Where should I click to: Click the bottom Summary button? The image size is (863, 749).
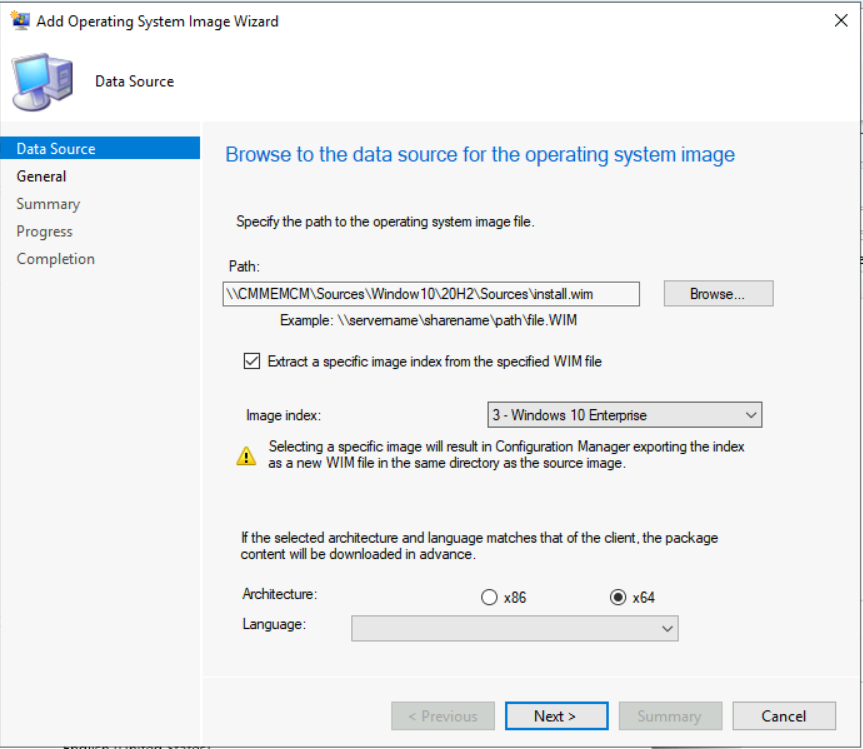coord(669,716)
